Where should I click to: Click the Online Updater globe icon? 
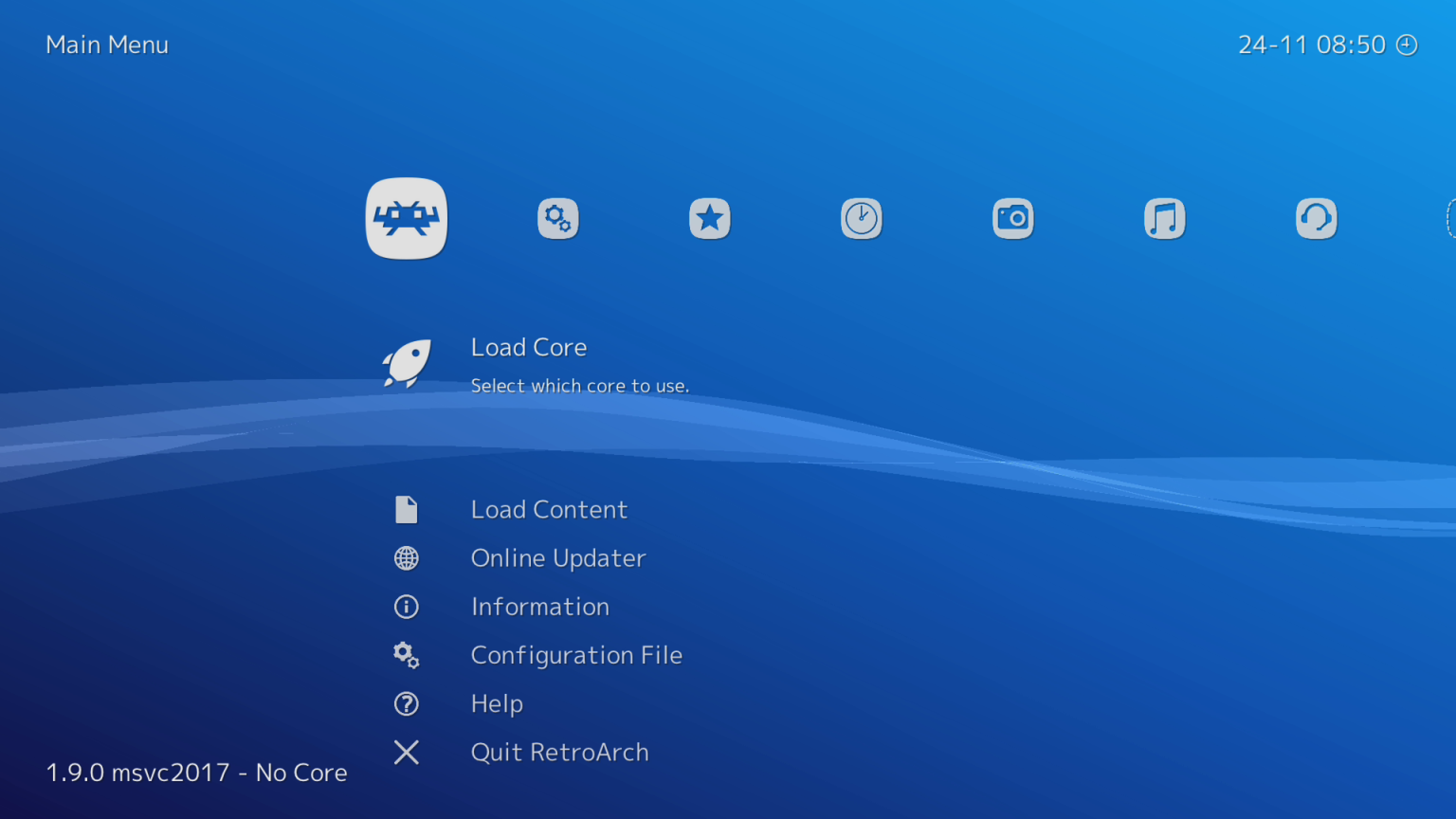[x=406, y=557]
